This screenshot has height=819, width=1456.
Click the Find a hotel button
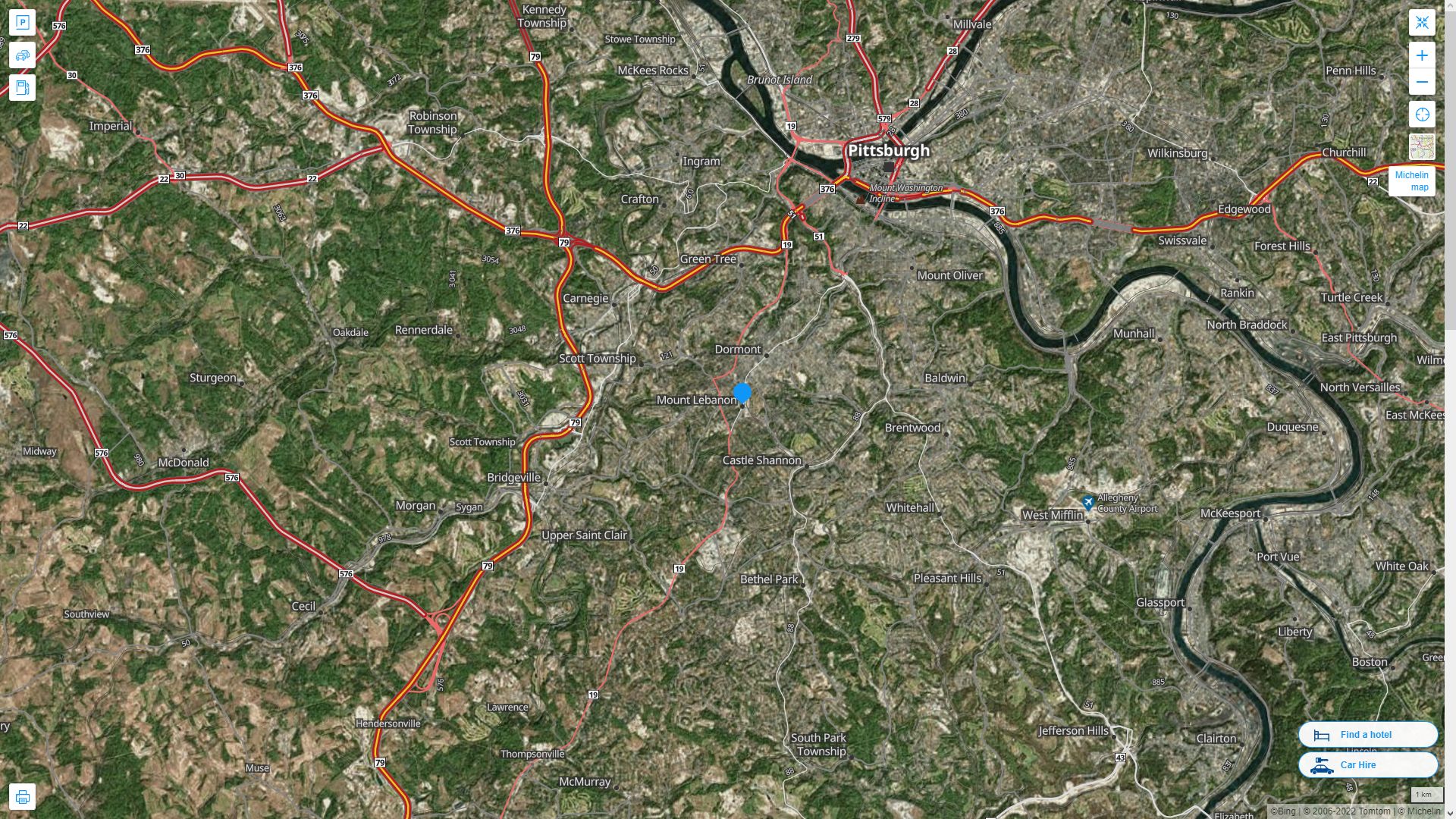coord(1367,735)
